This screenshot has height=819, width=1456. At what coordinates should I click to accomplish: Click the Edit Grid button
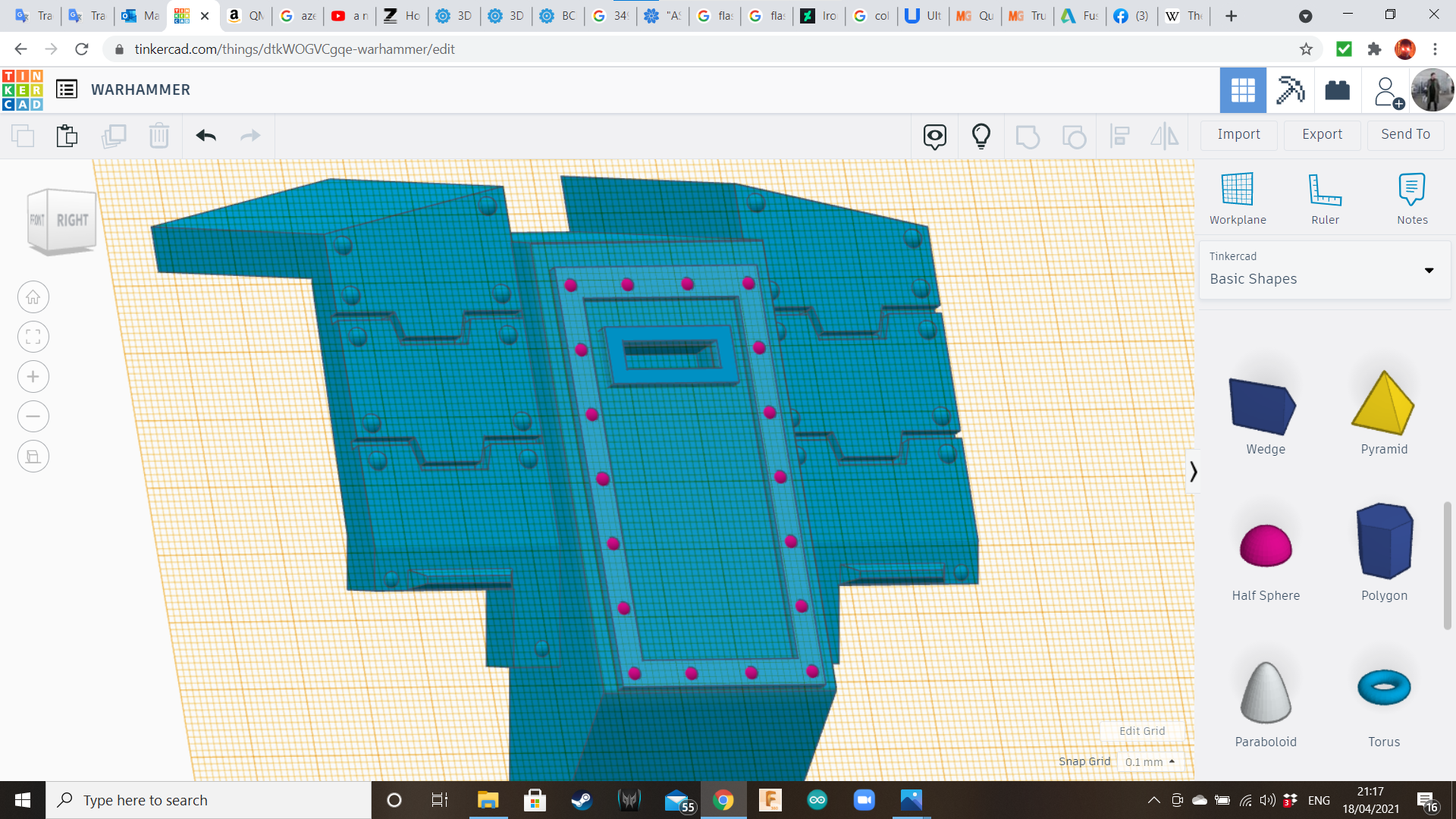[1142, 731]
